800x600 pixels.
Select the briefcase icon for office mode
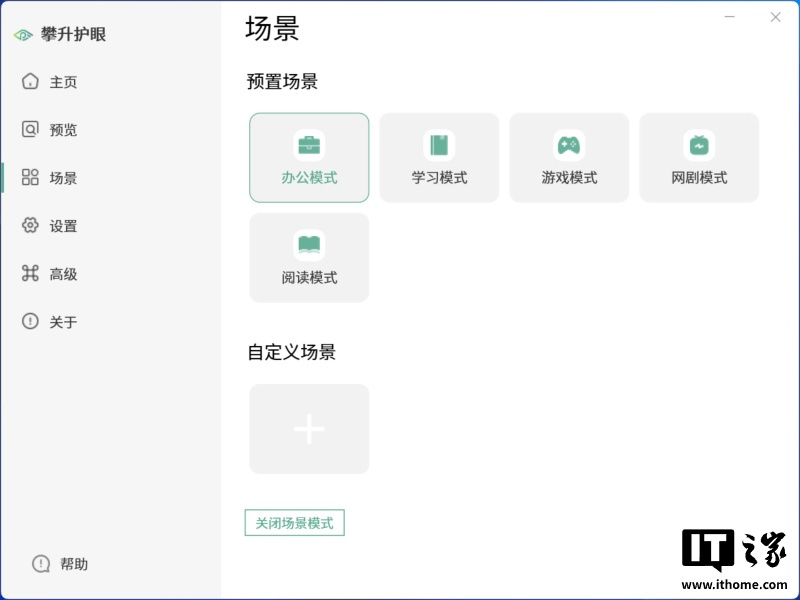[309, 145]
